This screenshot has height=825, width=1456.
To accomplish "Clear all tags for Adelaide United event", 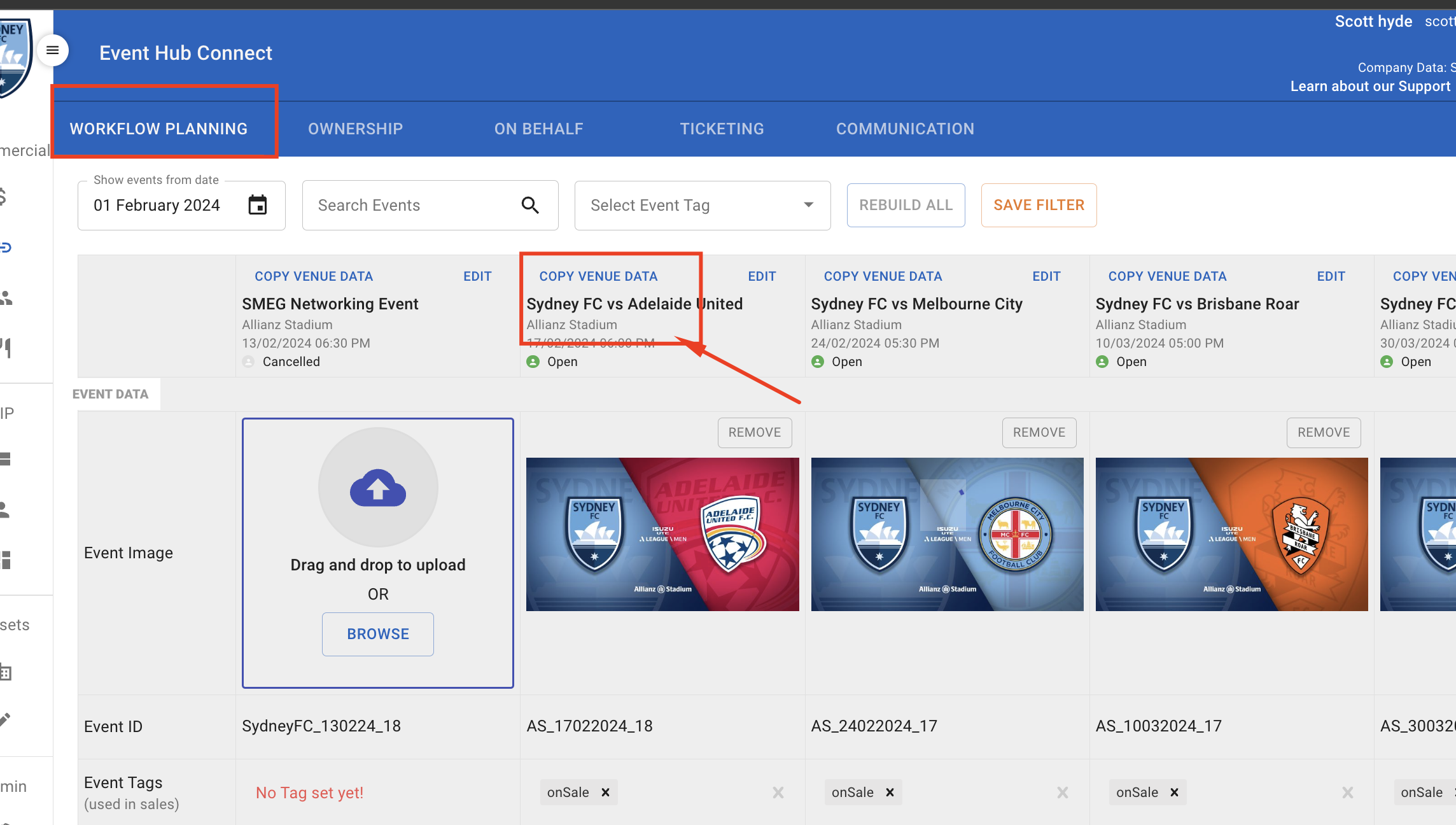I will click(x=778, y=793).
